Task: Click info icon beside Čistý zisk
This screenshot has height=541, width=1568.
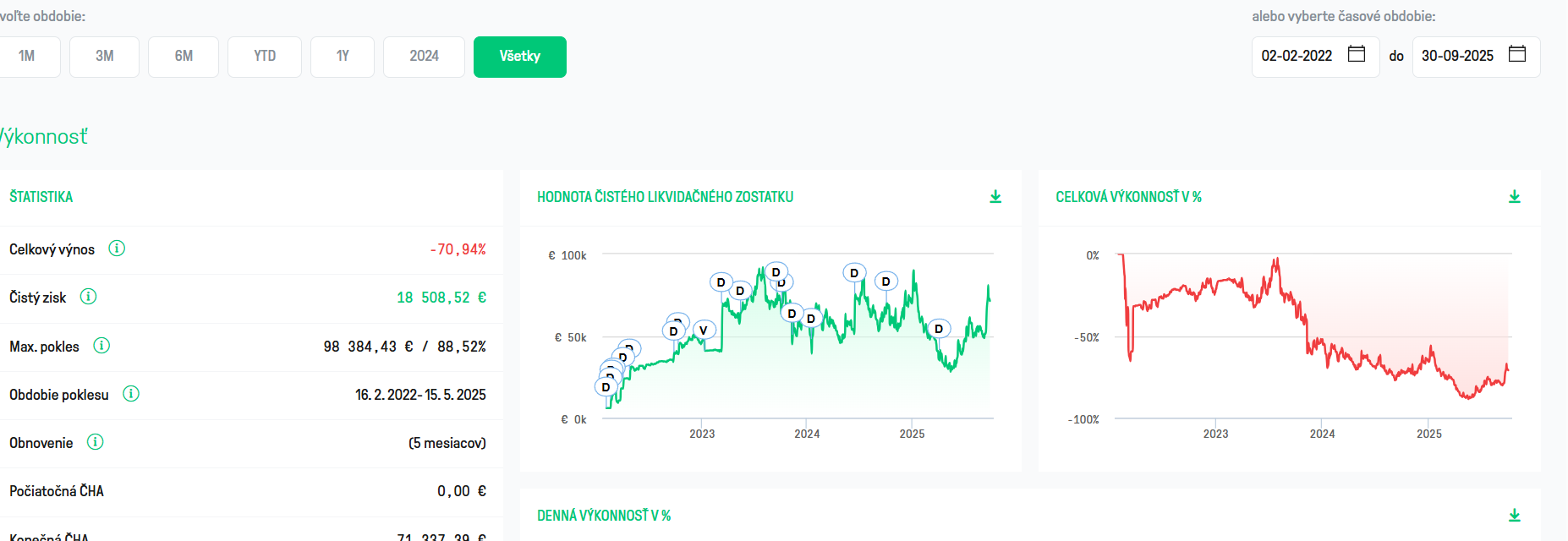Action: tap(88, 297)
